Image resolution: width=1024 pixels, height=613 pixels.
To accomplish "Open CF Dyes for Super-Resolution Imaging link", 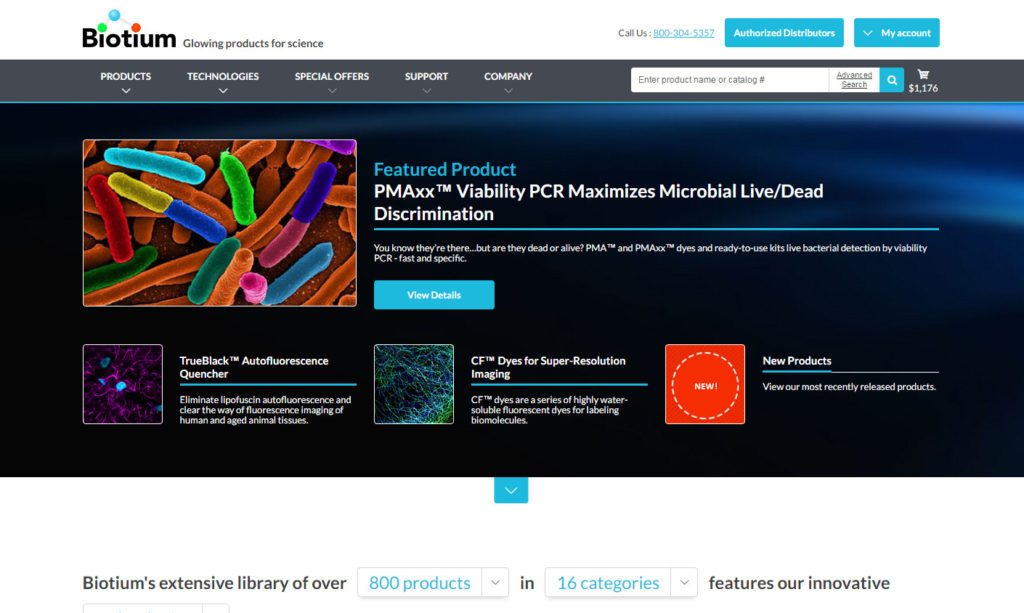I will coord(548,367).
